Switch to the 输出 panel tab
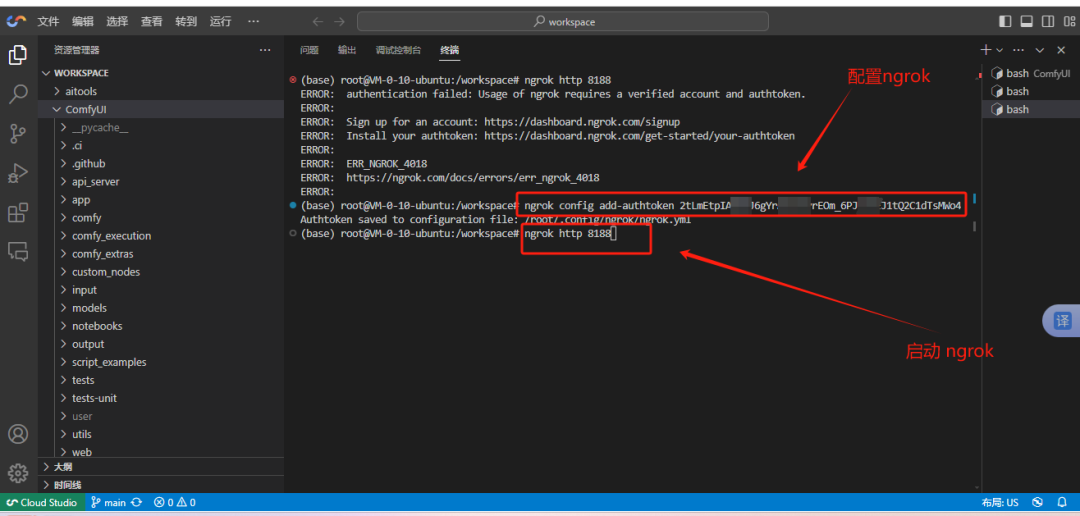Image resolution: width=1080 pixels, height=516 pixels. (x=347, y=50)
